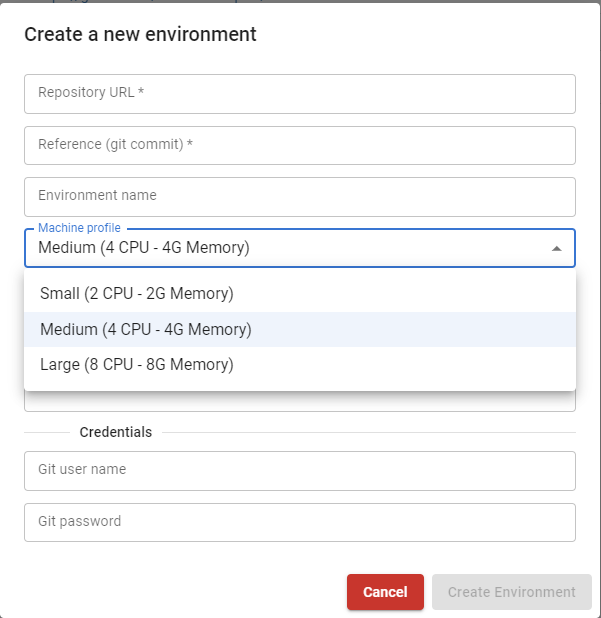
Task: Click the small blue Machine profile label
Action: [79, 229]
